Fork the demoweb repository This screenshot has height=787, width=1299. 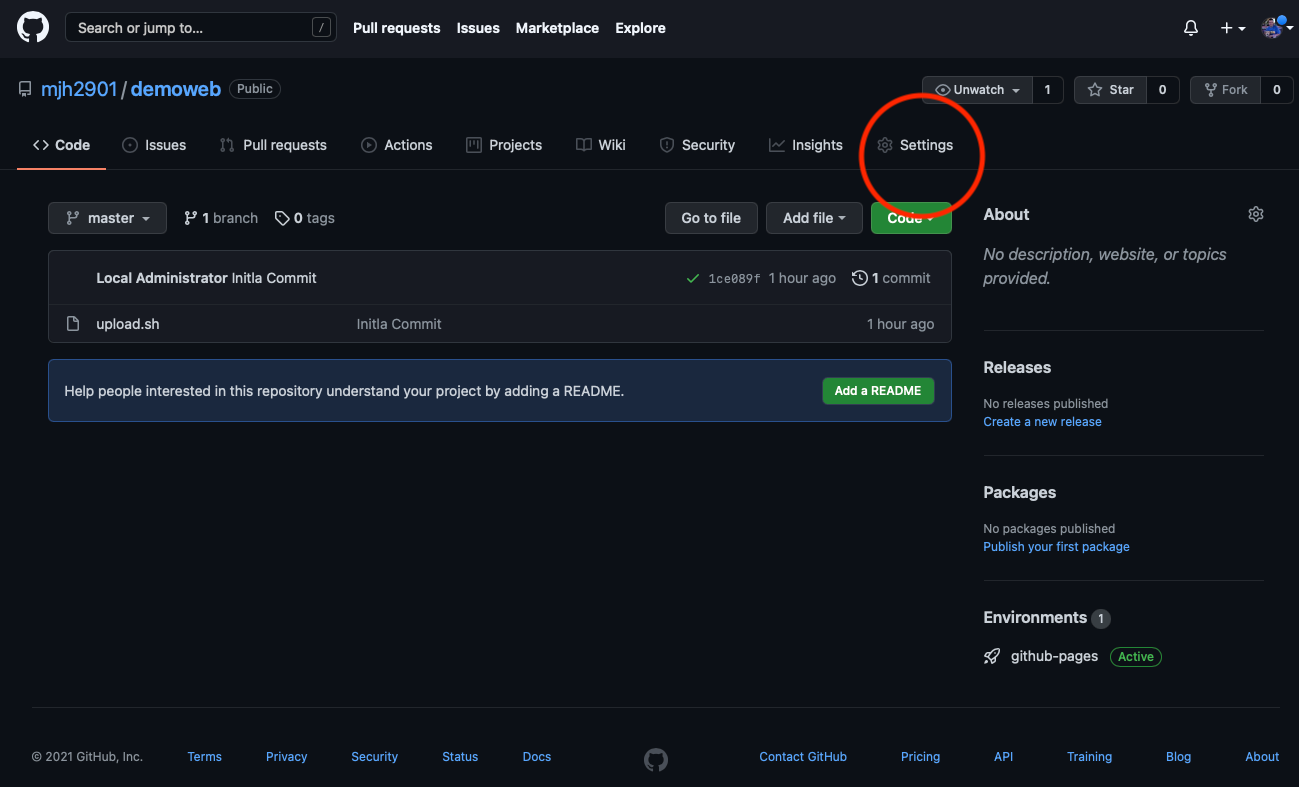(1226, 90)
